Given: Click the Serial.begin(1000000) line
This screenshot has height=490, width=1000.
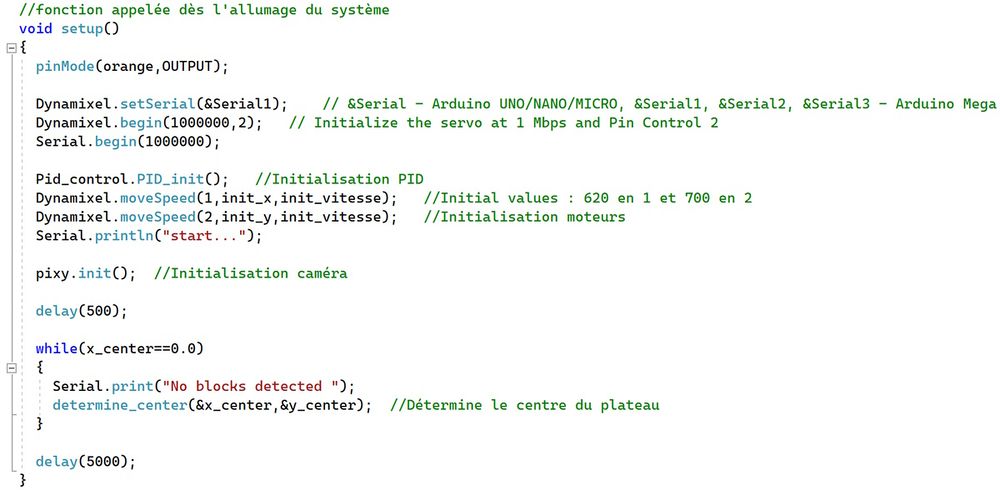Looking at the screenshot, I should pos(127,142).
